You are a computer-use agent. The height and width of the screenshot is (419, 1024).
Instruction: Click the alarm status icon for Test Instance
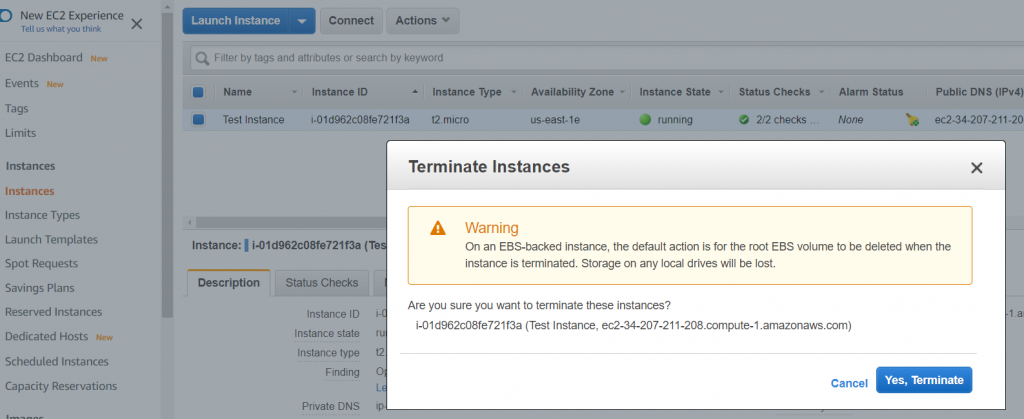click(x=911, y=120)
